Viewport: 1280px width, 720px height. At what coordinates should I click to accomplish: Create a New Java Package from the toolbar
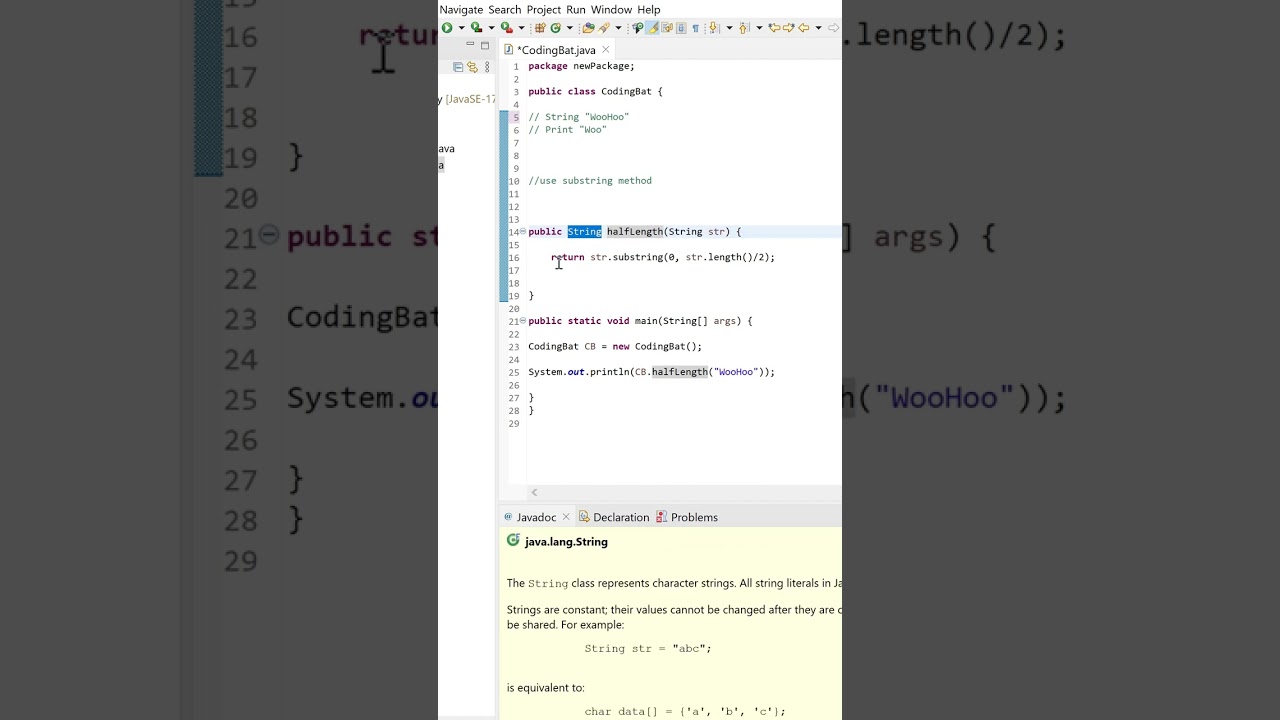click(540, 28)
